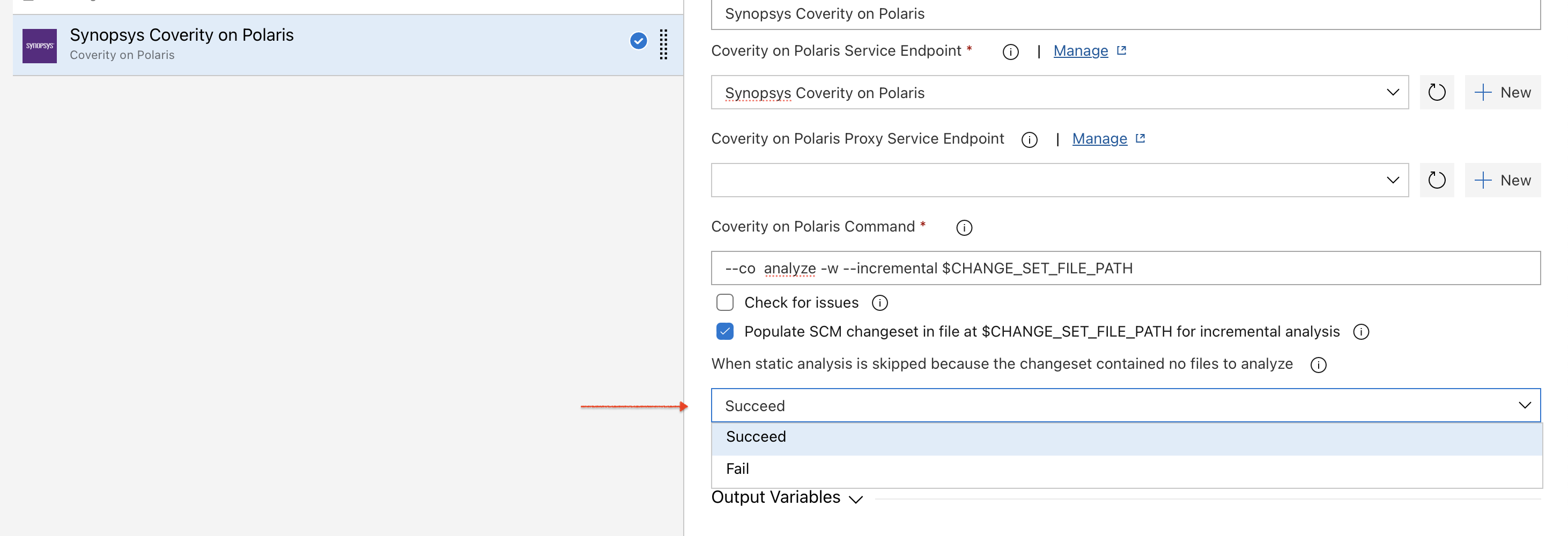1568x536 pixels.
Task: Enable the Check for issues checkbox
Action: pos(724,302)
